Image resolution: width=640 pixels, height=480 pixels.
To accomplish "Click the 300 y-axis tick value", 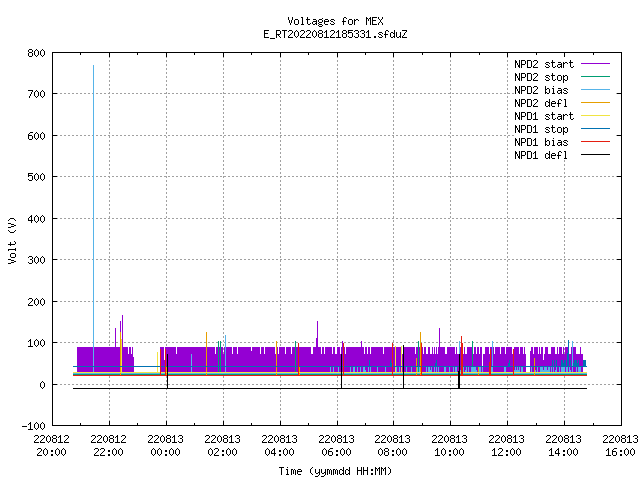I will (36, 260).
